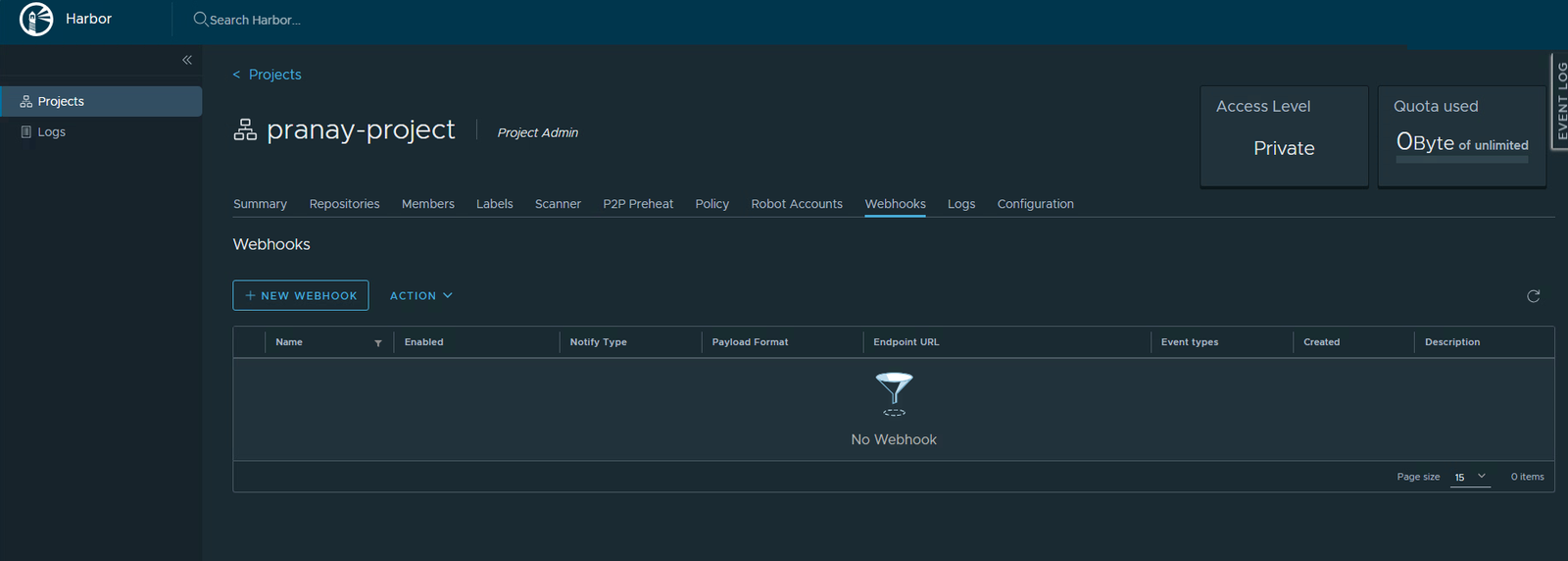Click the search magnifier icon
The image size is (1568, 561).
pyautogui.click(x=200, y=19)
